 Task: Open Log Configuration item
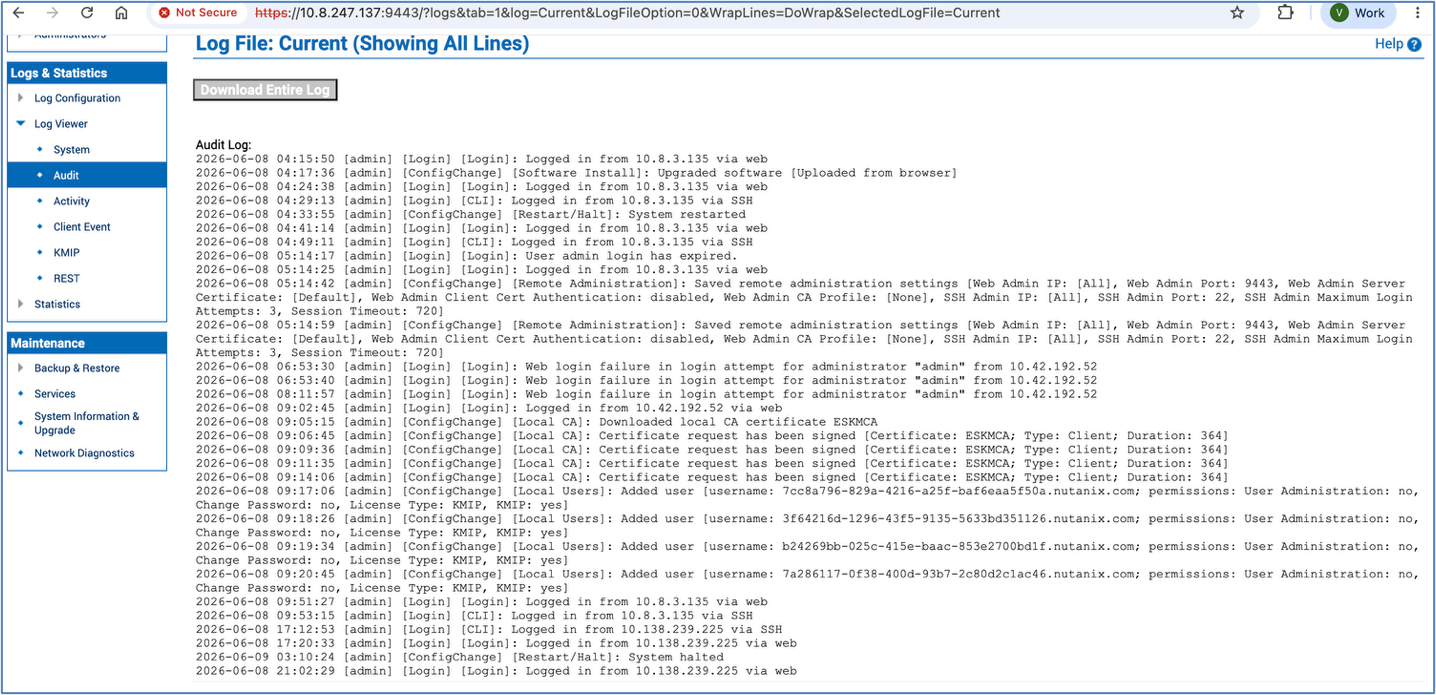[x=77, y=98]
